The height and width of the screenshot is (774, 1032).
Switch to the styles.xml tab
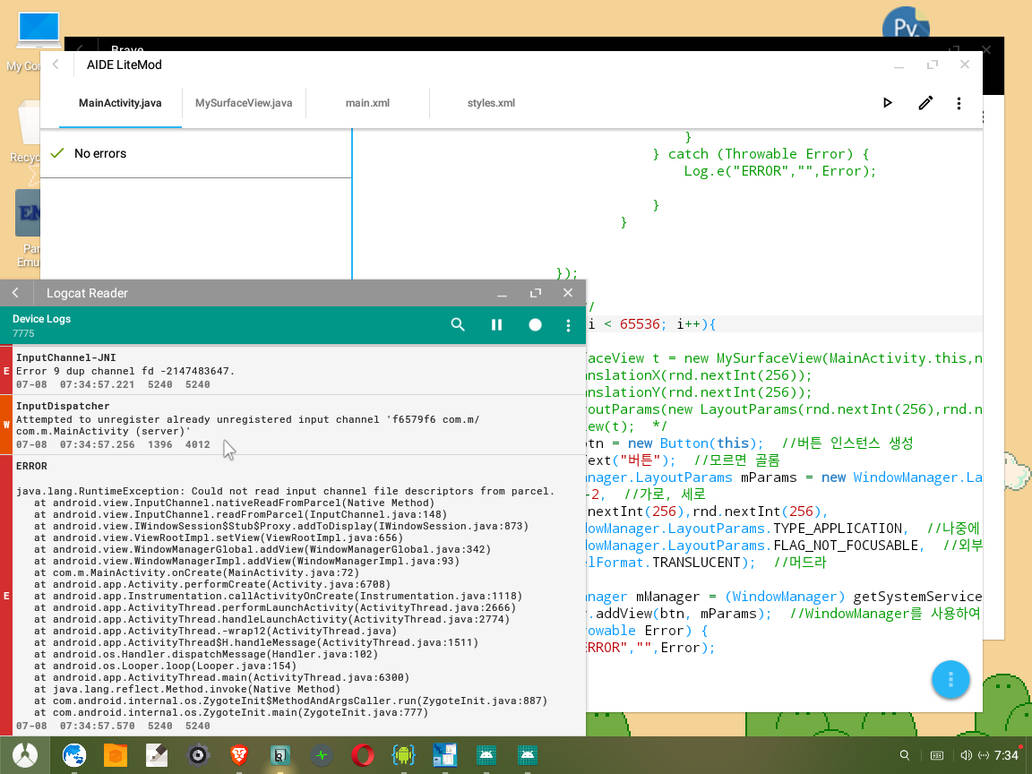tap(491, 103)
